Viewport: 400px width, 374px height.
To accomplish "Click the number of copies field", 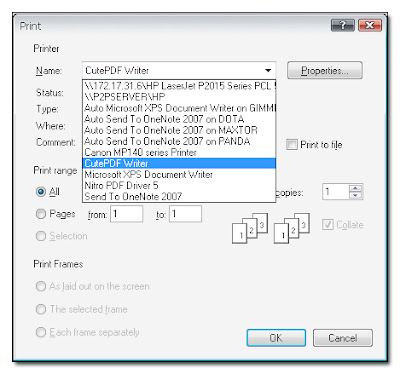I will pyautogui.click(x=335, y=192).
